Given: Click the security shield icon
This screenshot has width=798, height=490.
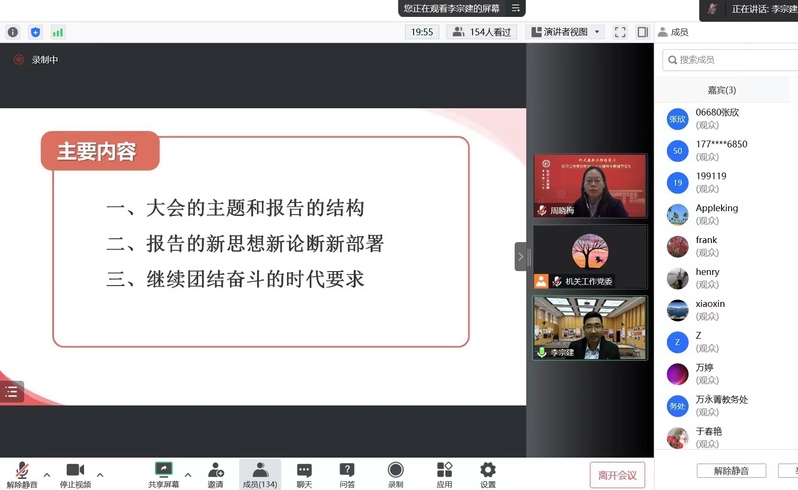Looking at the screenshot, I should (x=36, y=32).
